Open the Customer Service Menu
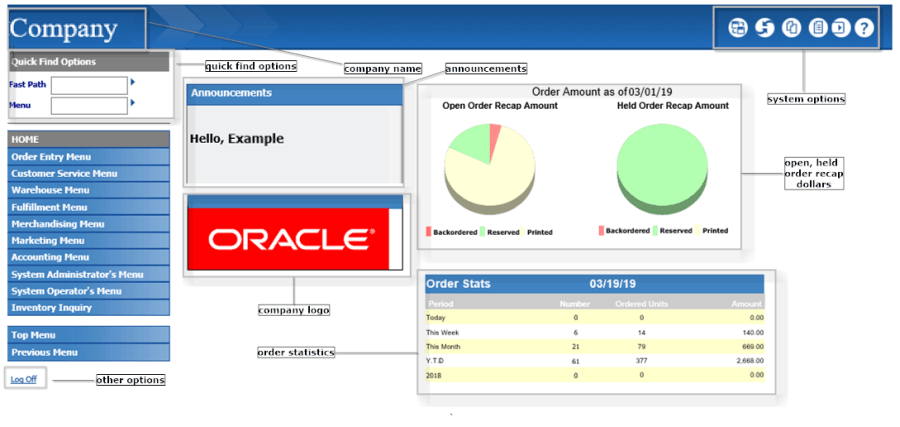Screen dimensions: 900x427 pyautogui.click(x=89, y=173)
